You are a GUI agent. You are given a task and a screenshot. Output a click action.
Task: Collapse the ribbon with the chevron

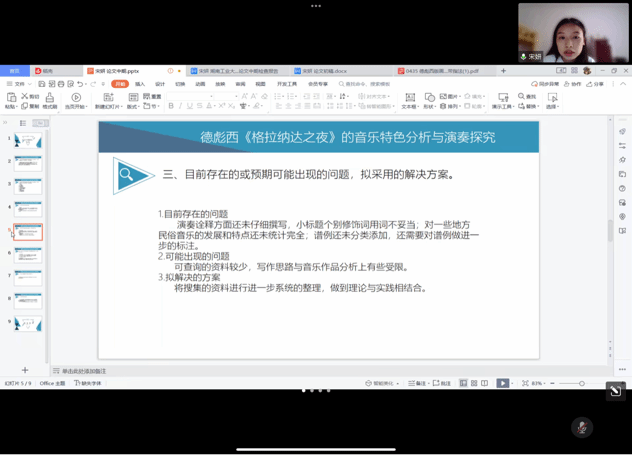623,84
